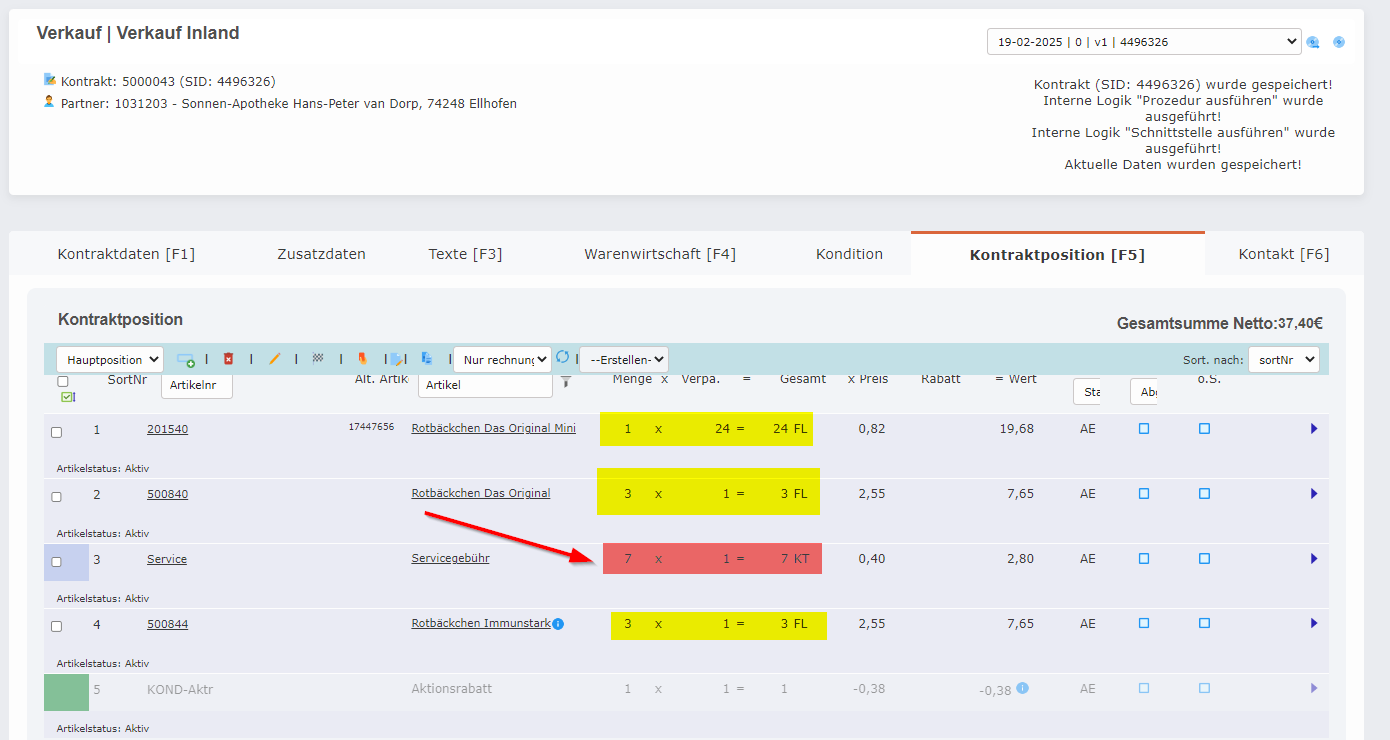Toggle the select-all checkbox in the header row
Screen dimensions: 1390x740
tap(63, 381)
